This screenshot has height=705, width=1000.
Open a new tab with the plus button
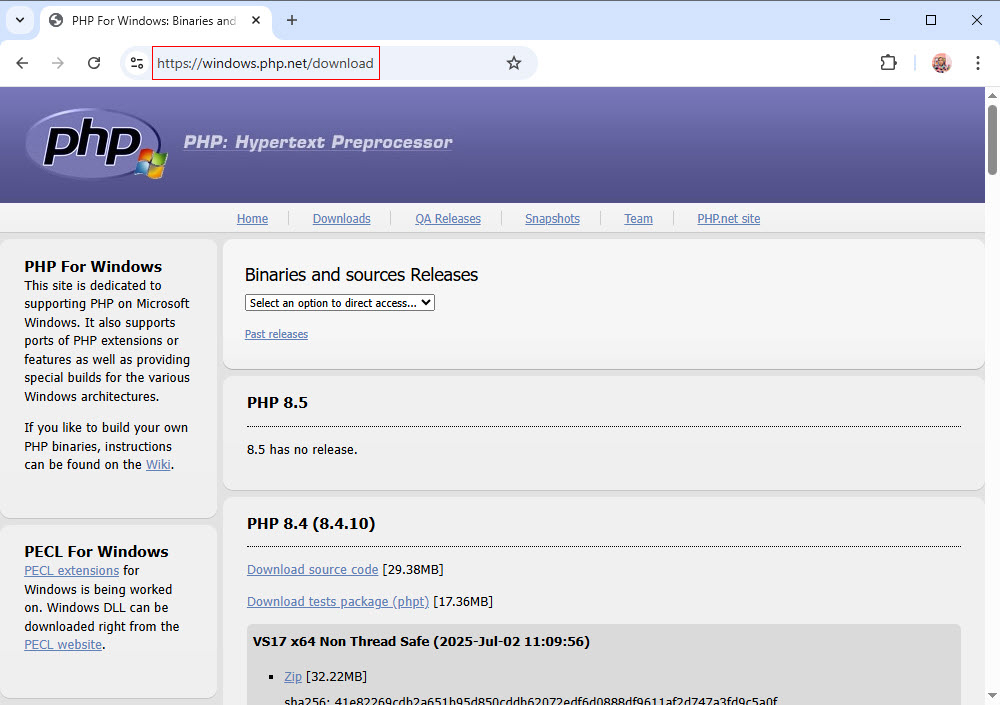coord(290,20)
